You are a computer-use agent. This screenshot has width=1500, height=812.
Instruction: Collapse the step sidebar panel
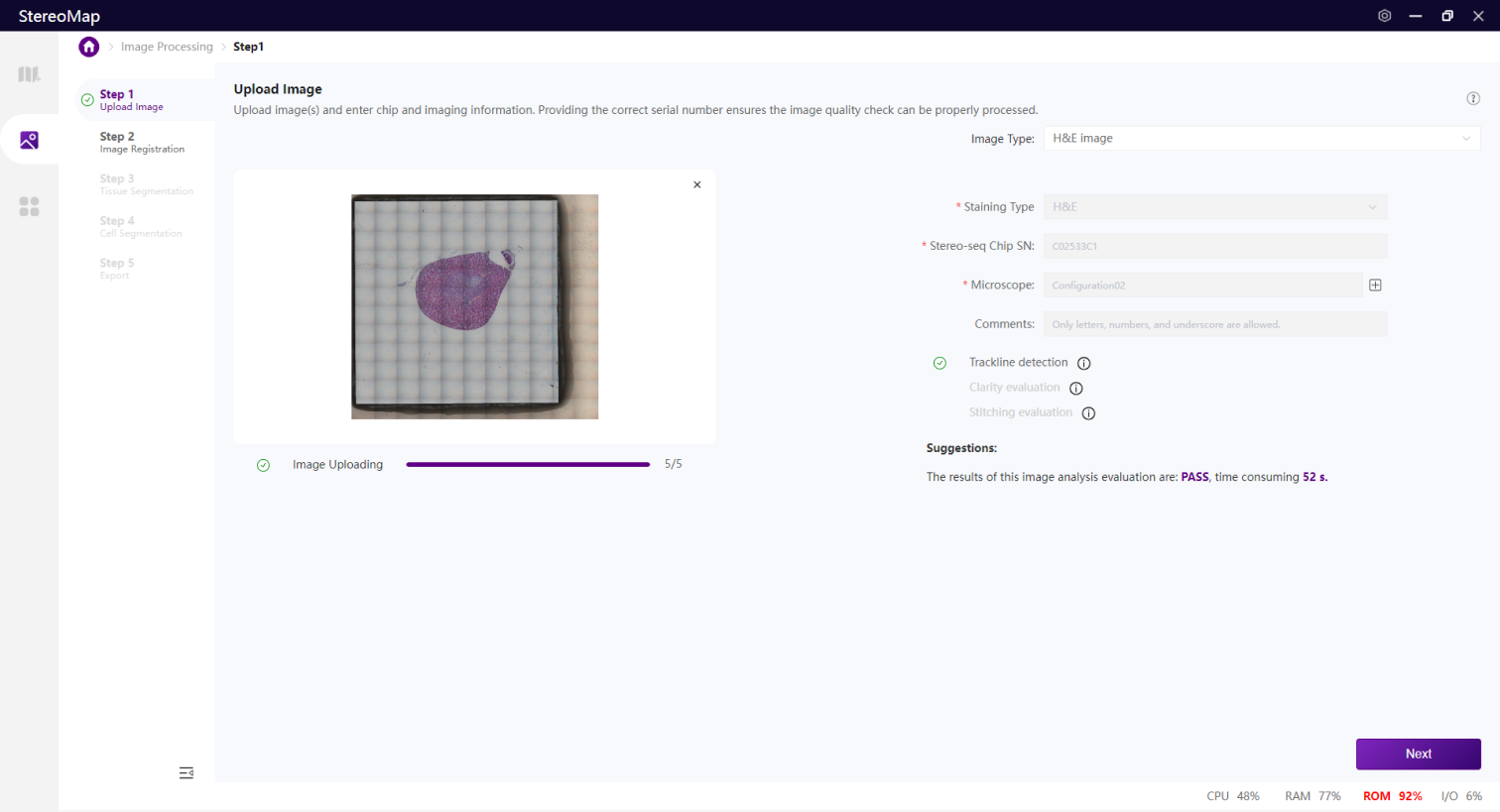(x=186, y=773)
